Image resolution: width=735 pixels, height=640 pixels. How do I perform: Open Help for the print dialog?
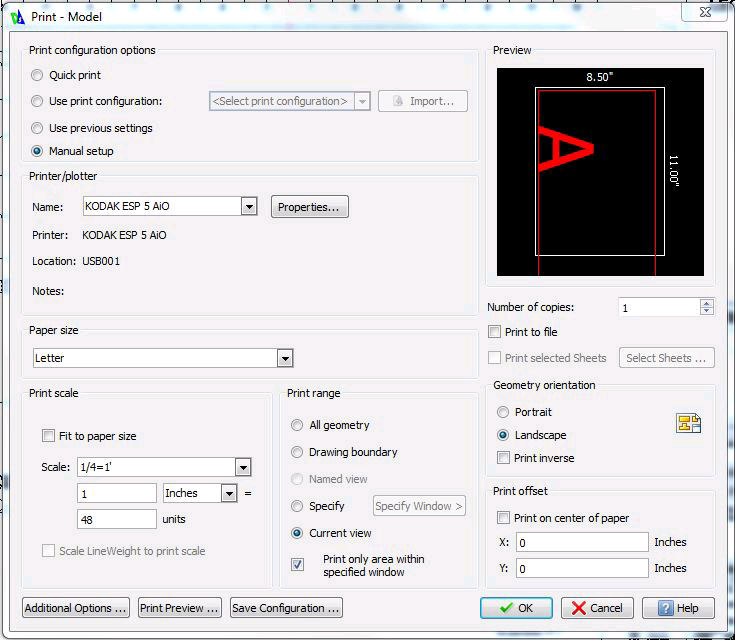tap(678, 608)
